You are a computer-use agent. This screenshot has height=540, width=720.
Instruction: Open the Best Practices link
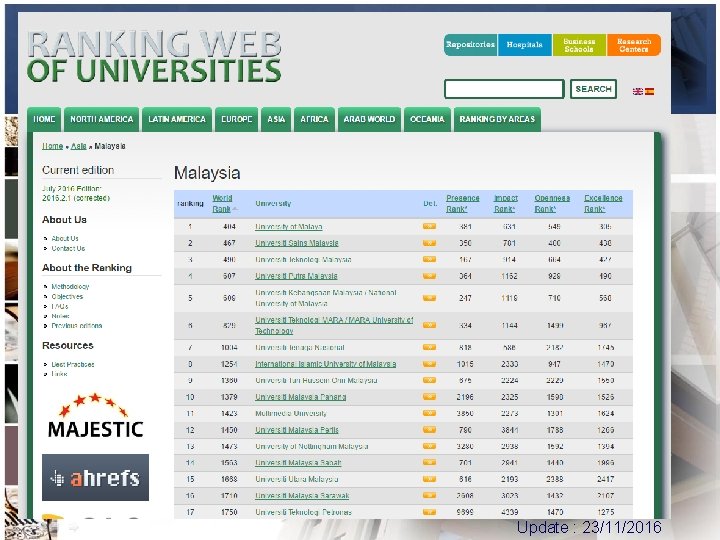click(73, 365)
